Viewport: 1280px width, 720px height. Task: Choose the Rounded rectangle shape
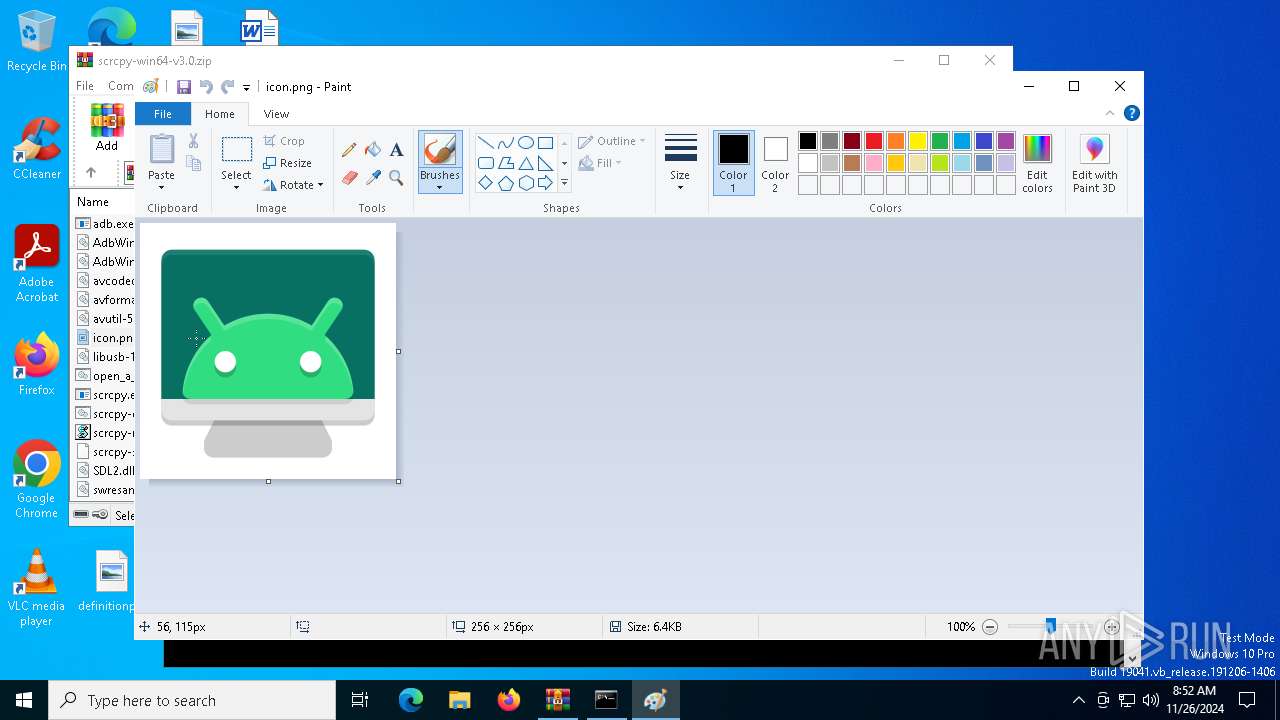485,163
